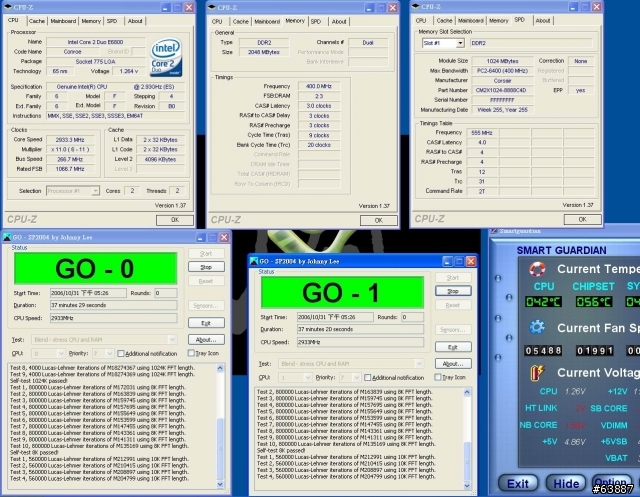Open the Test dropdown in GO-0 window
The width and height of the screenshot is (640, 497).
172,339
